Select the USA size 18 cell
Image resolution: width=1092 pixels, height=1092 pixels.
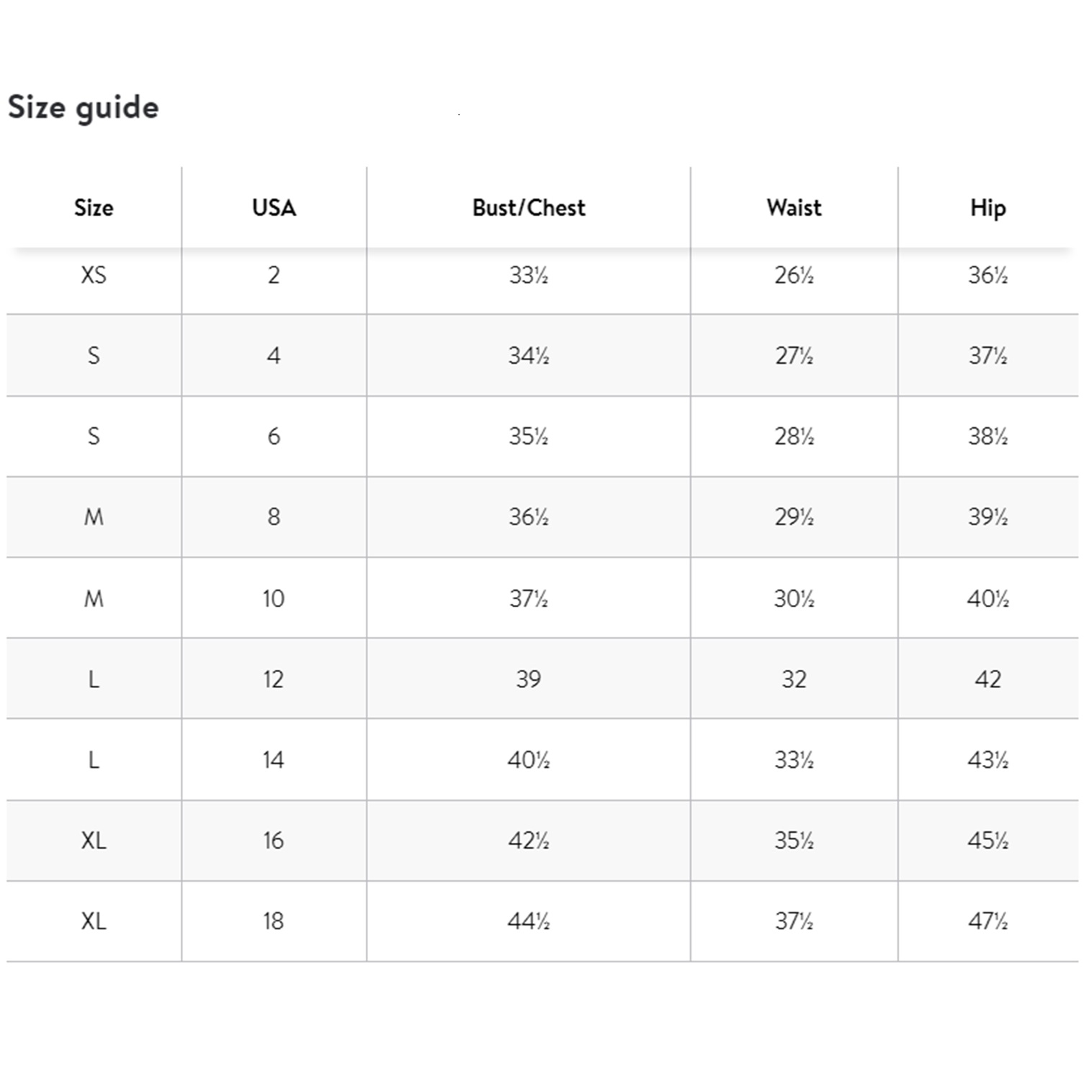point(274,921)
